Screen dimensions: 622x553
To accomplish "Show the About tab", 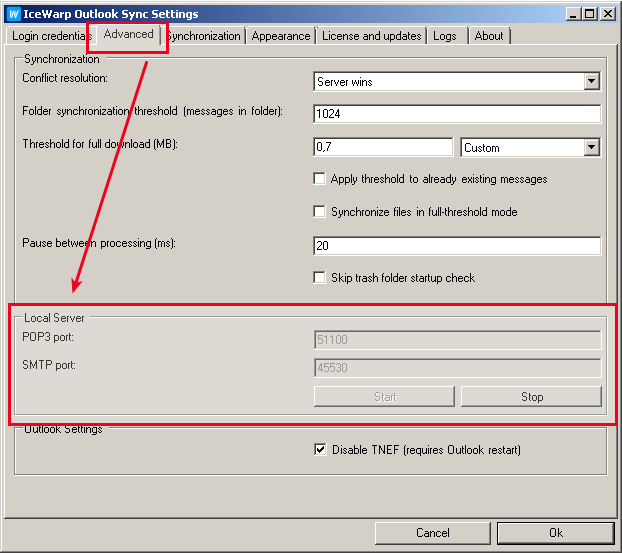I will [489, 36].
